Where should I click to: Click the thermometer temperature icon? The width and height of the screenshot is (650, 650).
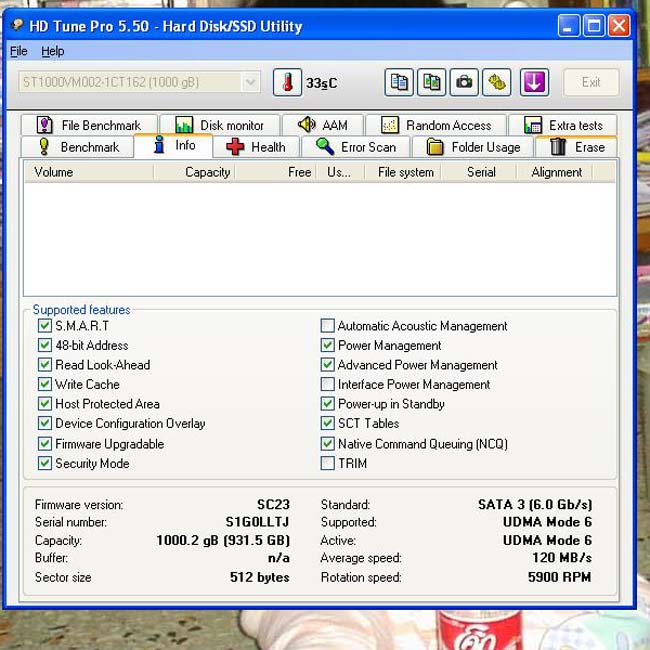[287, 82]
